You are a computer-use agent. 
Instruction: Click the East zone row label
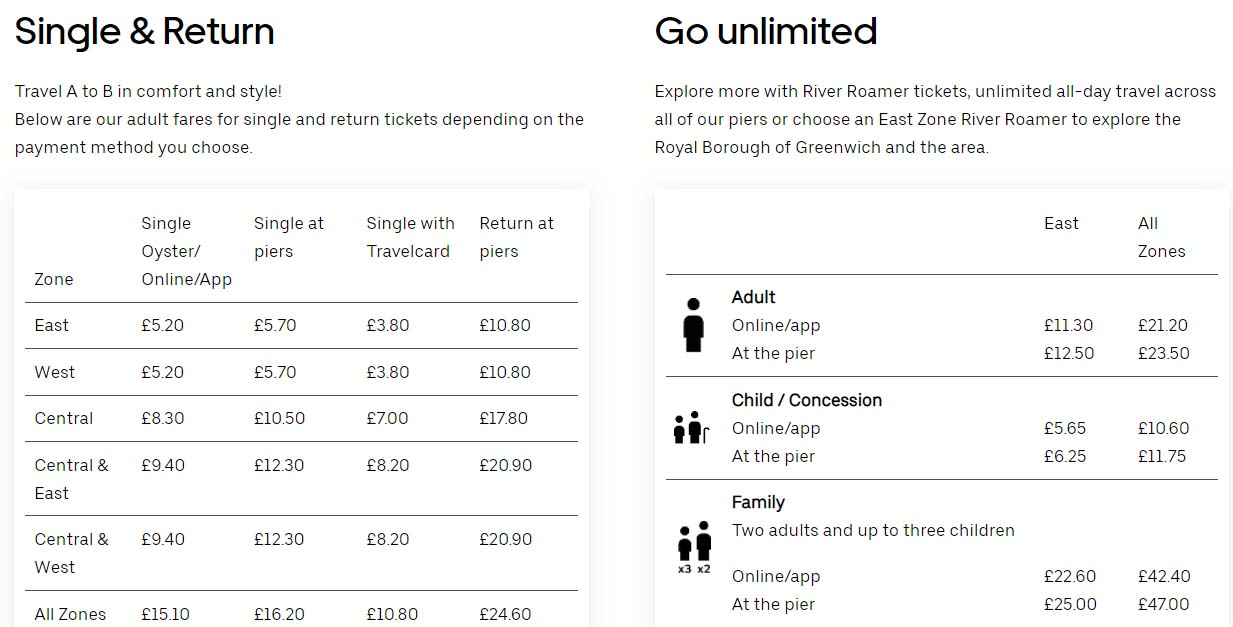pyautogui.click(x=52, y=325)
